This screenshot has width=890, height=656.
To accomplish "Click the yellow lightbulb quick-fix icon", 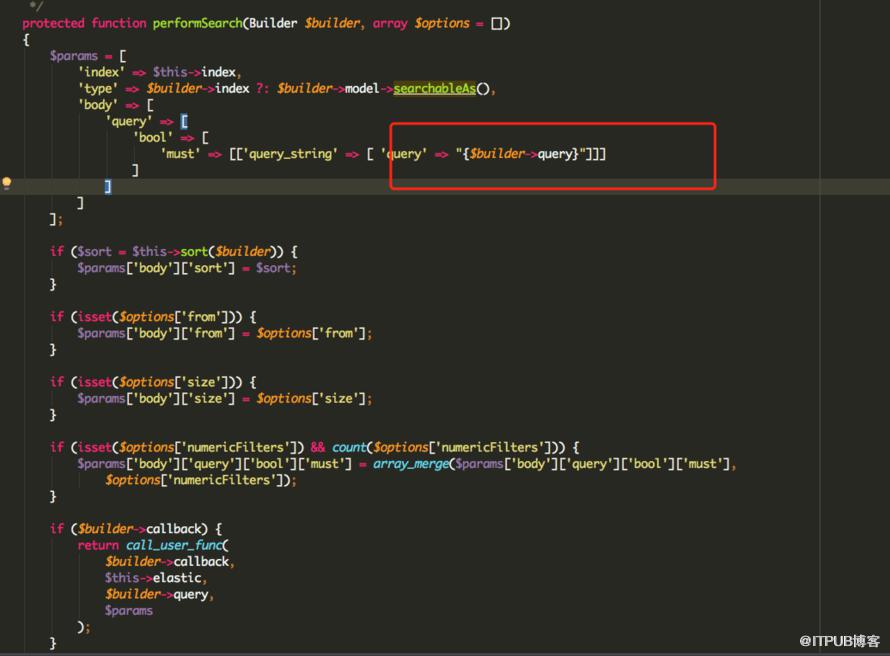I will tap(7, 183).
